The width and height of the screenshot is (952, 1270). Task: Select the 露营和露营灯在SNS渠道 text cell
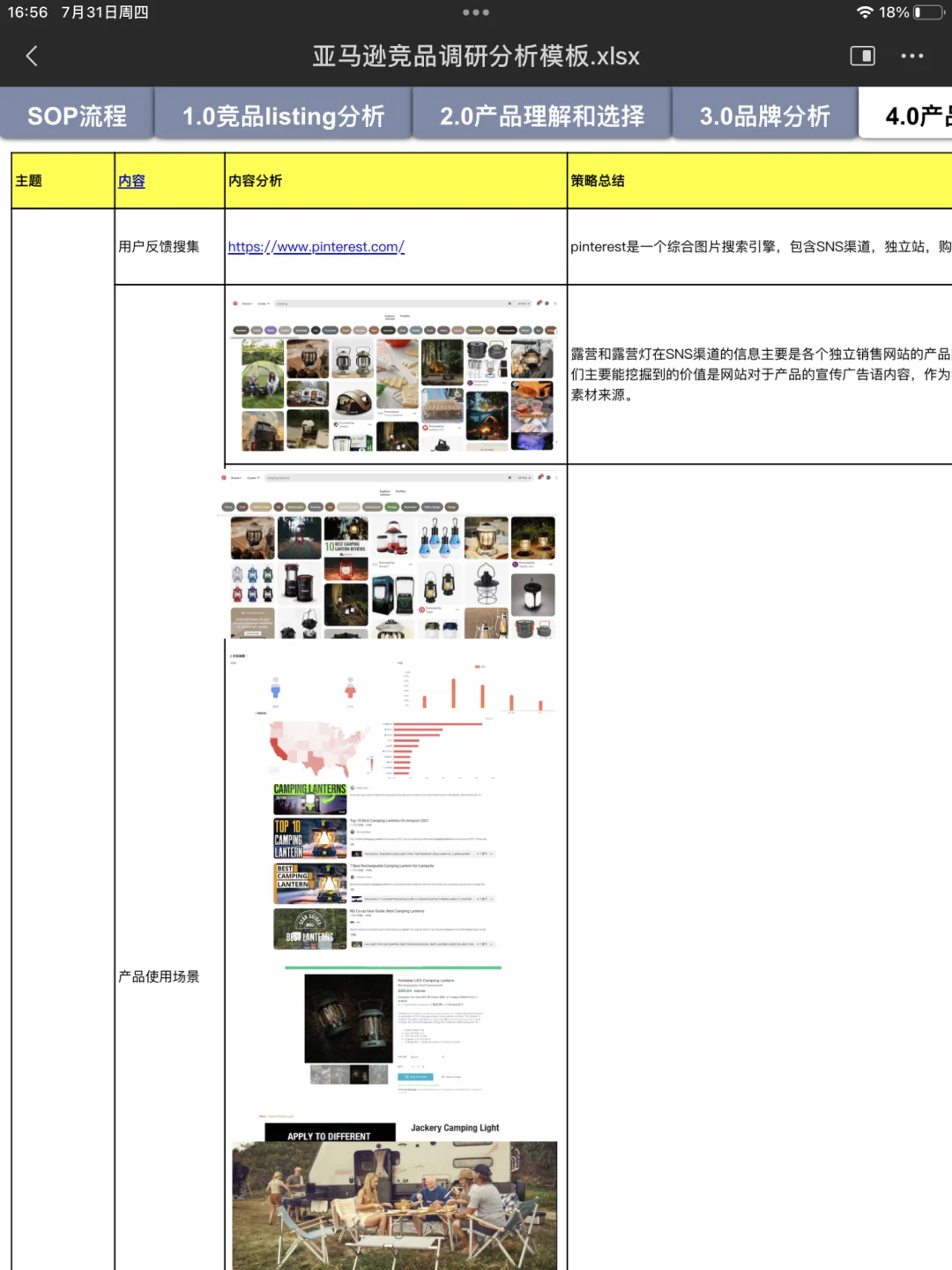click(760, 374)
